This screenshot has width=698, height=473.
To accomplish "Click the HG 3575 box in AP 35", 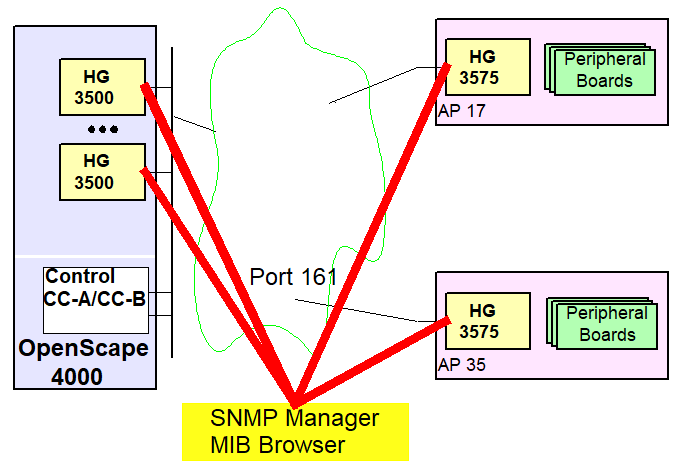I will click(488, 321).
